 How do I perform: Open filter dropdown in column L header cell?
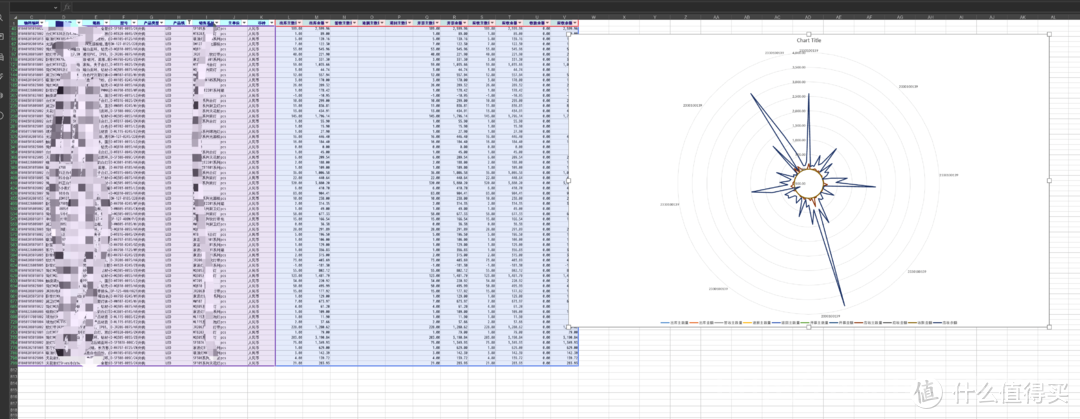pos(300,23)
